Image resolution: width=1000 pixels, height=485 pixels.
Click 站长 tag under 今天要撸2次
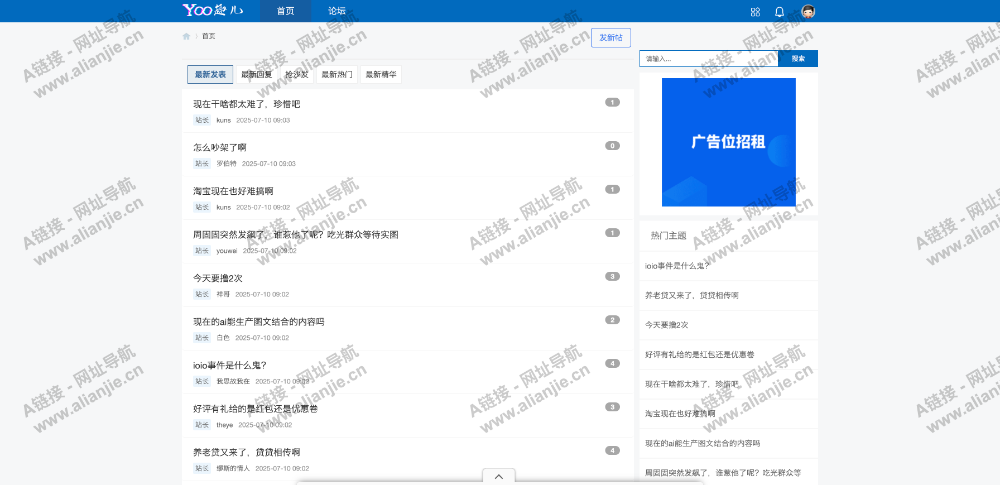(202, 294)
